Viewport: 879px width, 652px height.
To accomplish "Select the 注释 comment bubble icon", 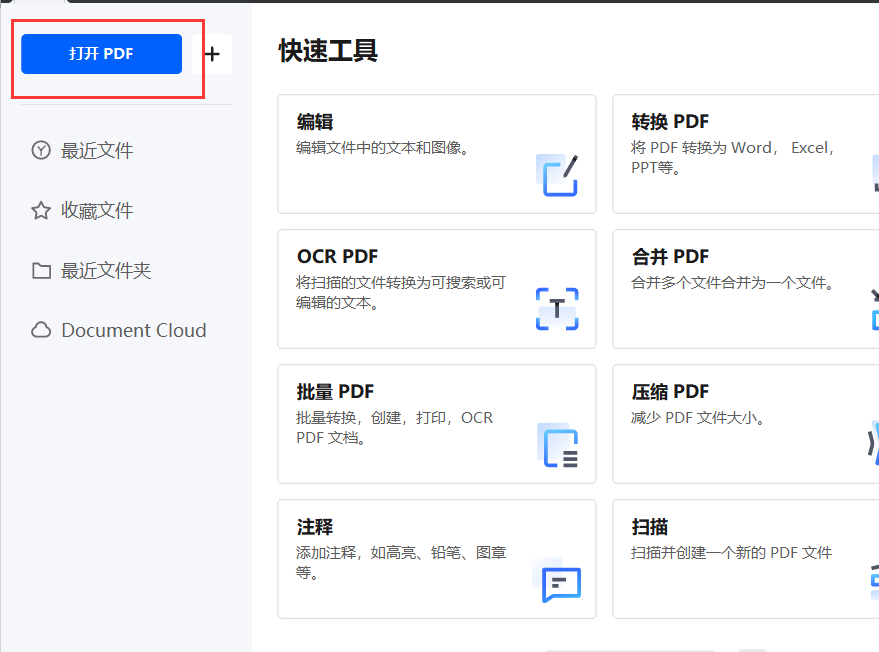I will [x=560, y=582].
